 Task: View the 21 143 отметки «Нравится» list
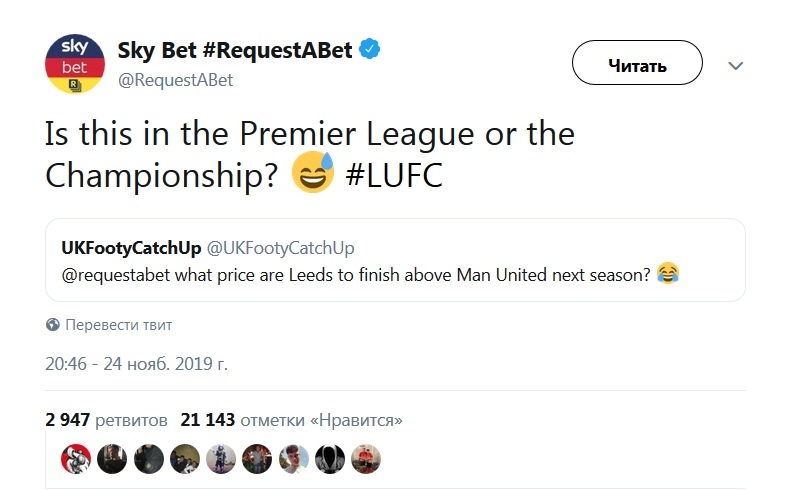[x=292, y=420]
